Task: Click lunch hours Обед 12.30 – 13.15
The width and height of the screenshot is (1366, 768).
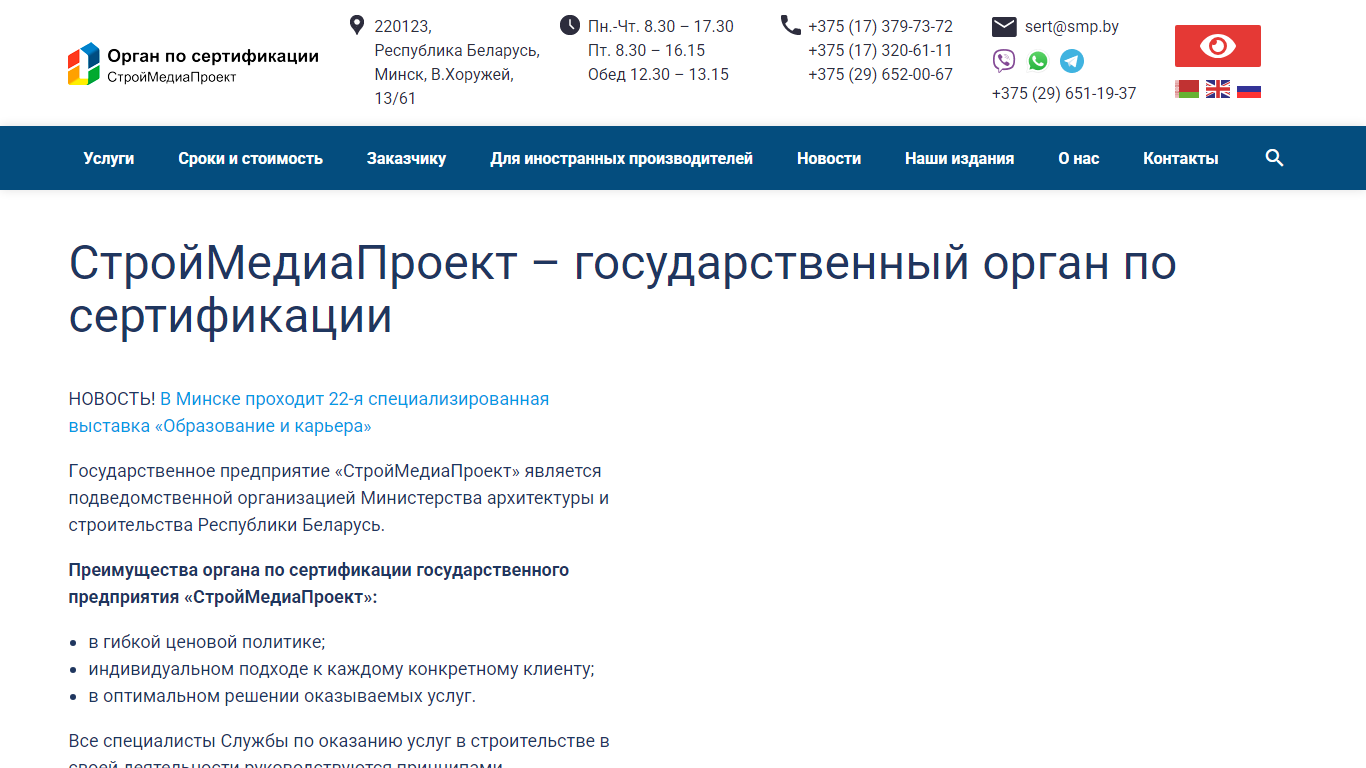Action: click(x=658, y=74)
